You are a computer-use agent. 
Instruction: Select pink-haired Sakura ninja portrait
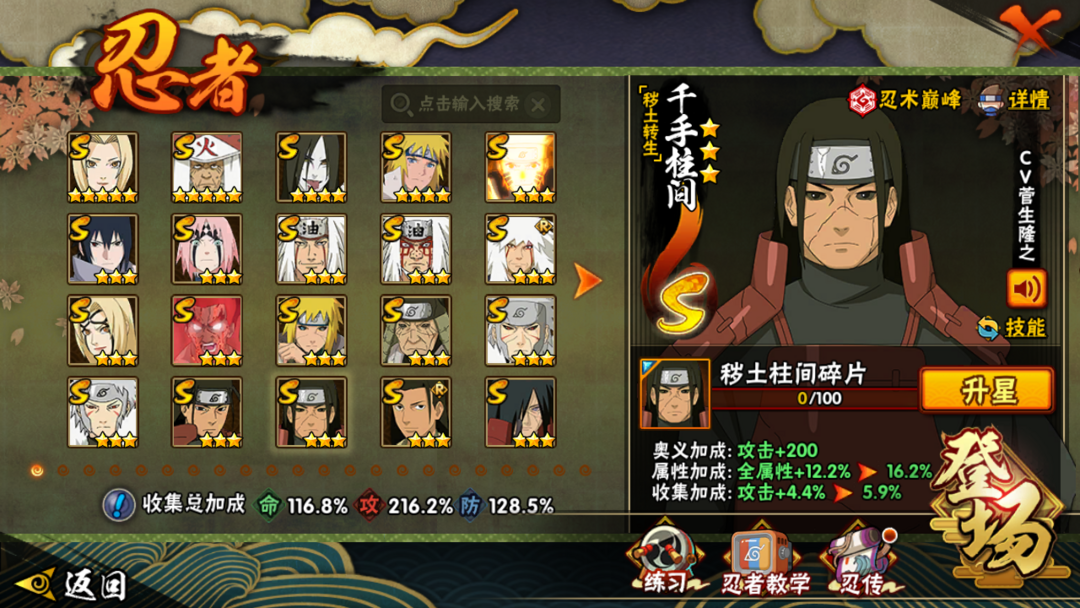point(207,249)
